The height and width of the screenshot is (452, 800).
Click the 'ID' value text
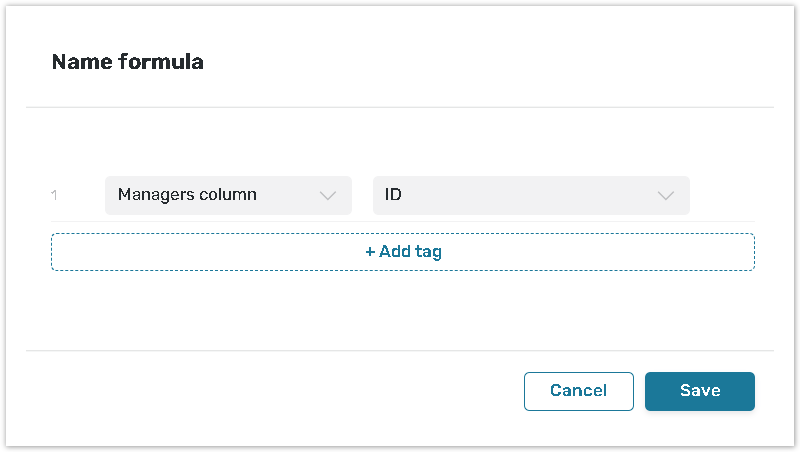tap(393, 195)
